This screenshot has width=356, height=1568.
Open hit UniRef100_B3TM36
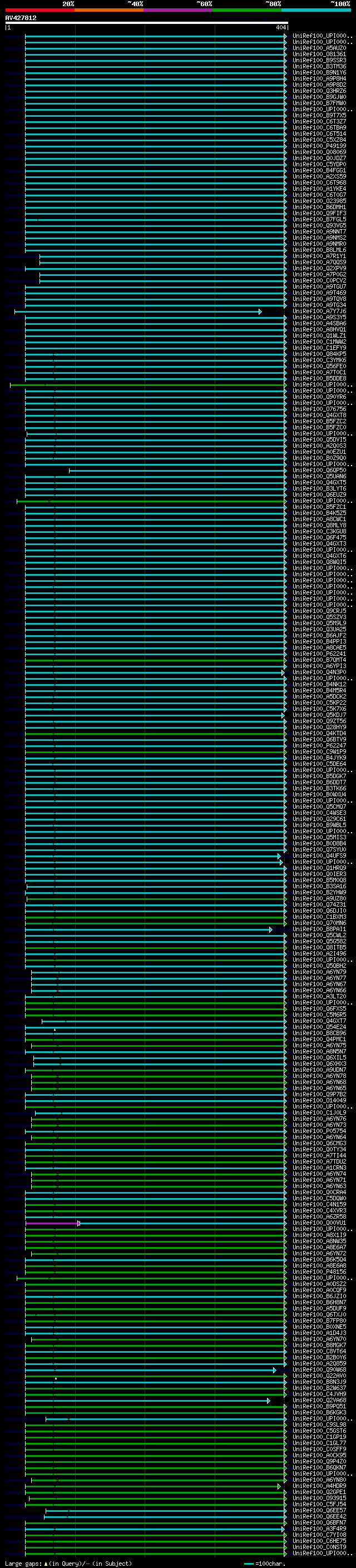(x=319, y=66)
